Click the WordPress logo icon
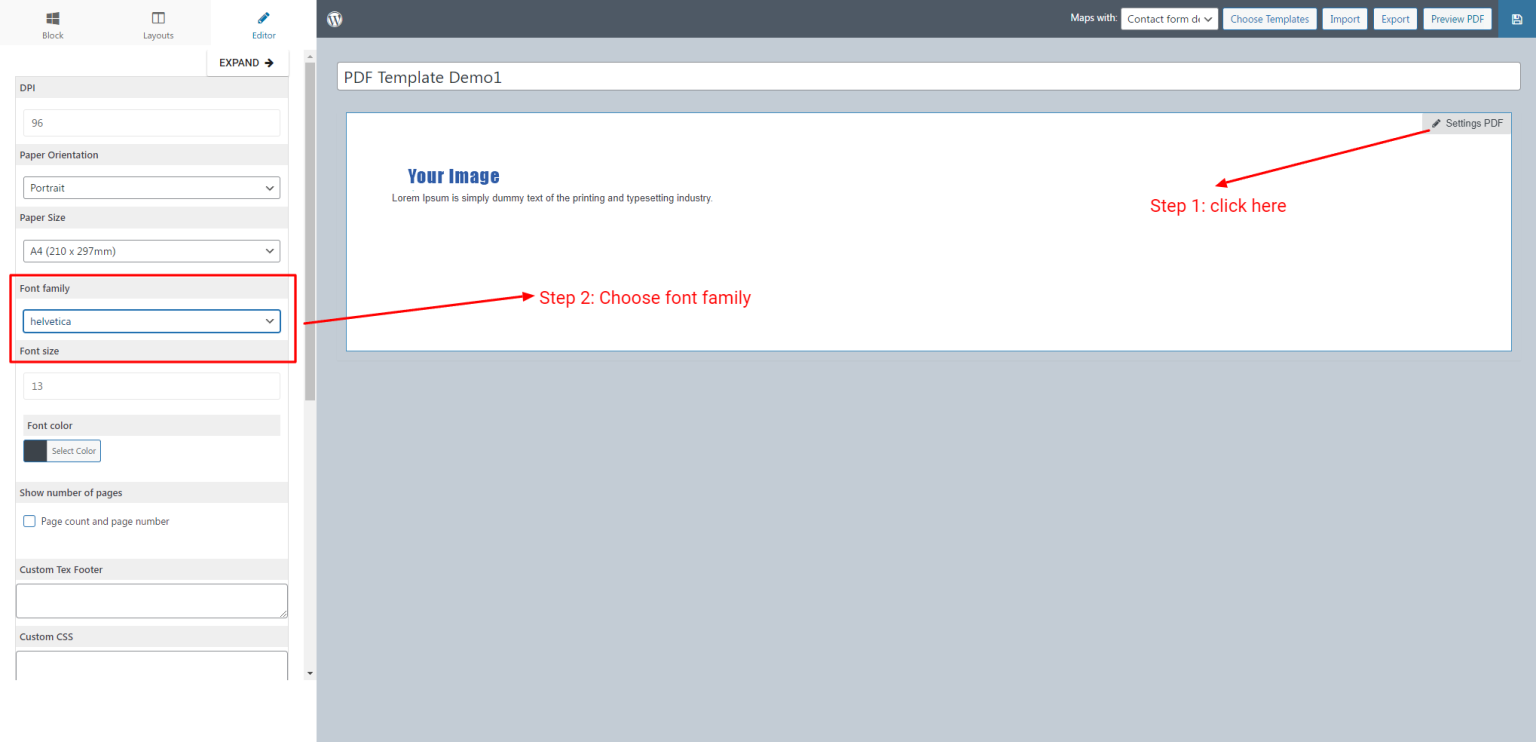This screenshot has height=742, width=1536. 333,18
